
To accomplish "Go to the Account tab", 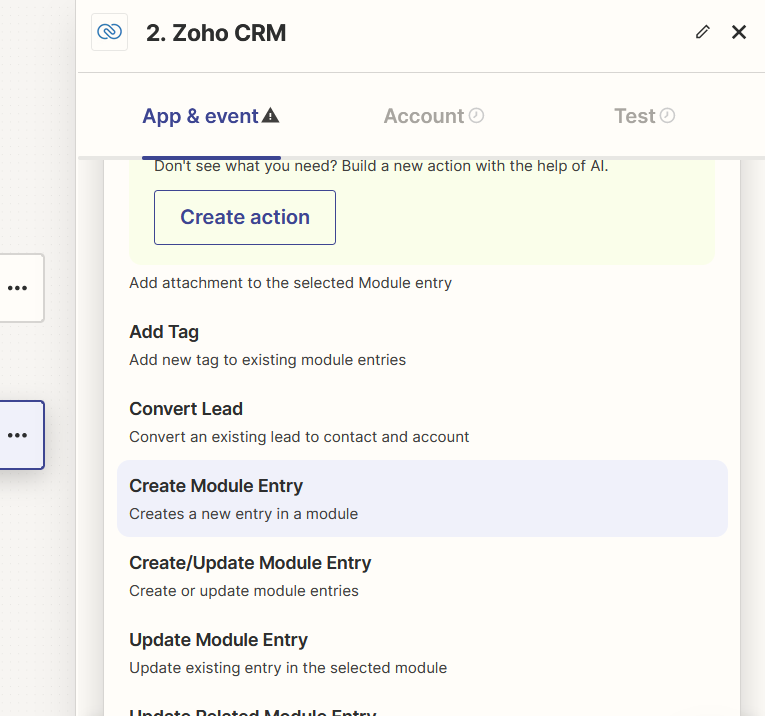I will pos(424,116).
